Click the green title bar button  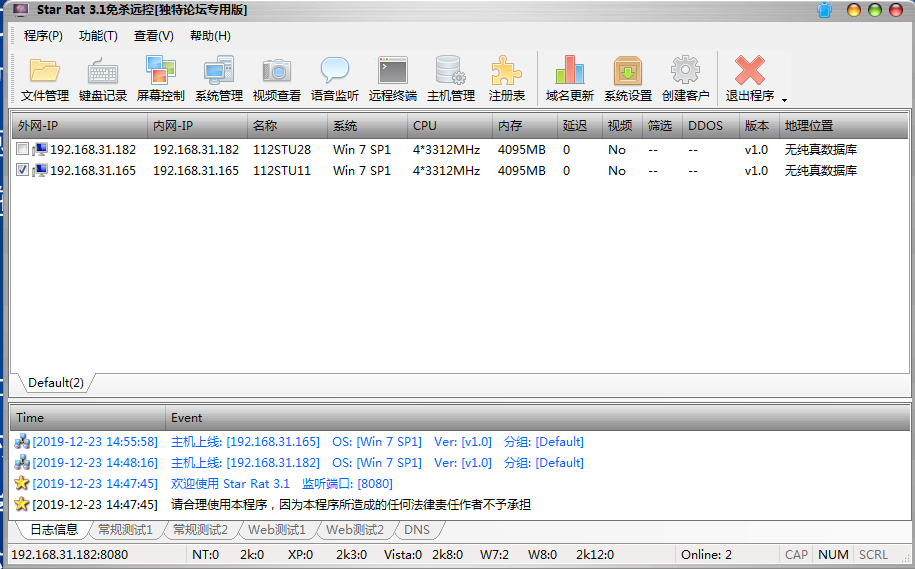tap(875, 10)
